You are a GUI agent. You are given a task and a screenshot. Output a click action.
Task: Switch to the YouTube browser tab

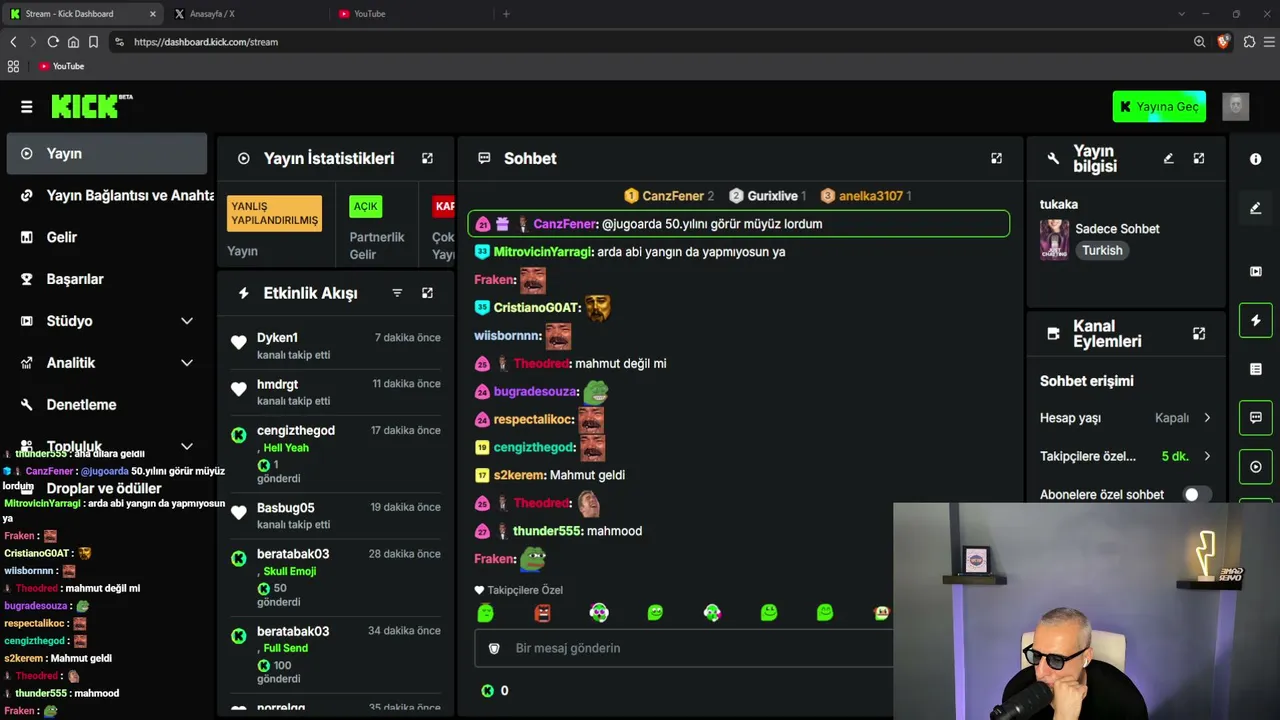(x=410, y=14)
